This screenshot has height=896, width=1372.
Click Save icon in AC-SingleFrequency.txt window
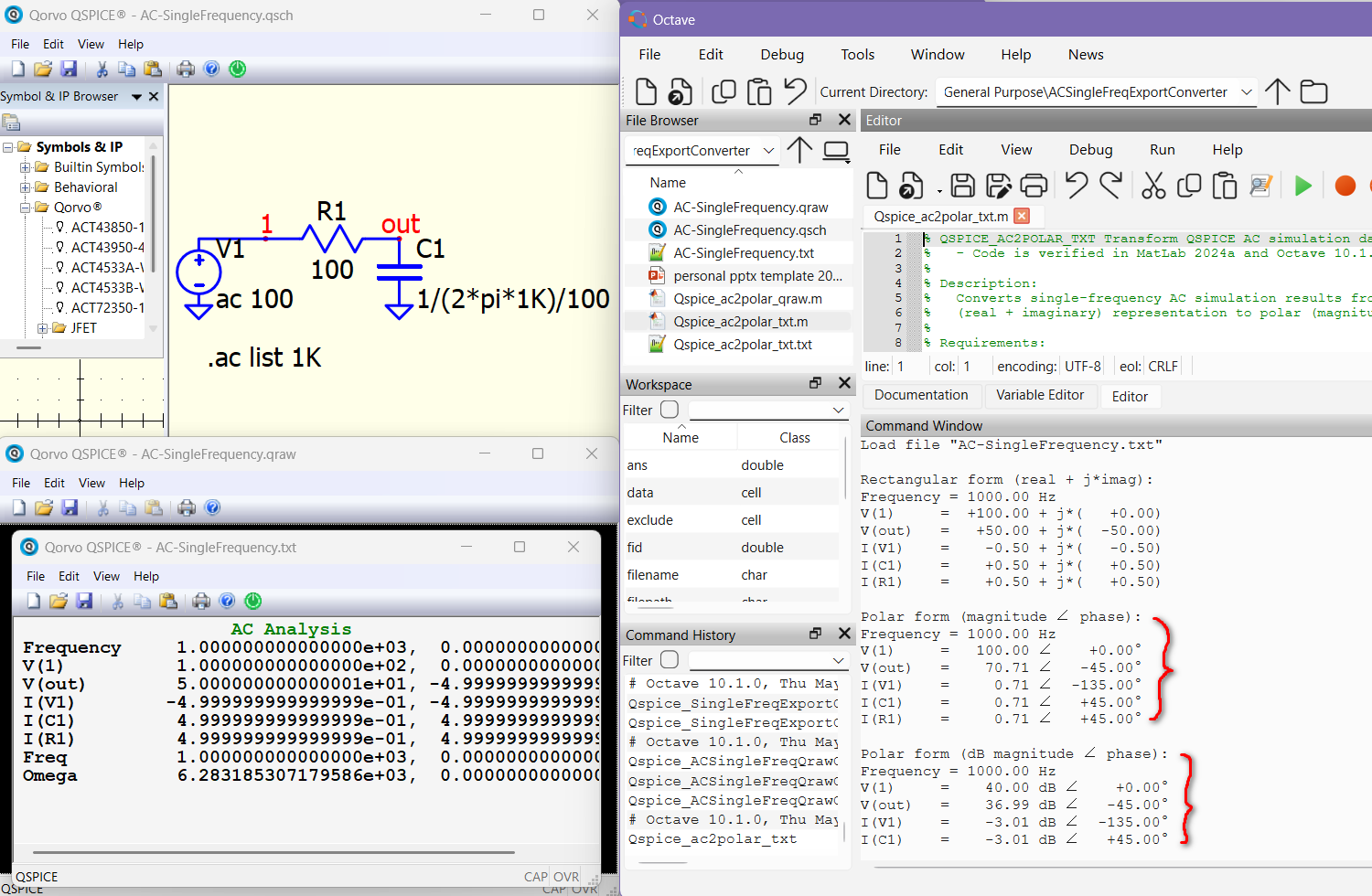click(84, 601)
